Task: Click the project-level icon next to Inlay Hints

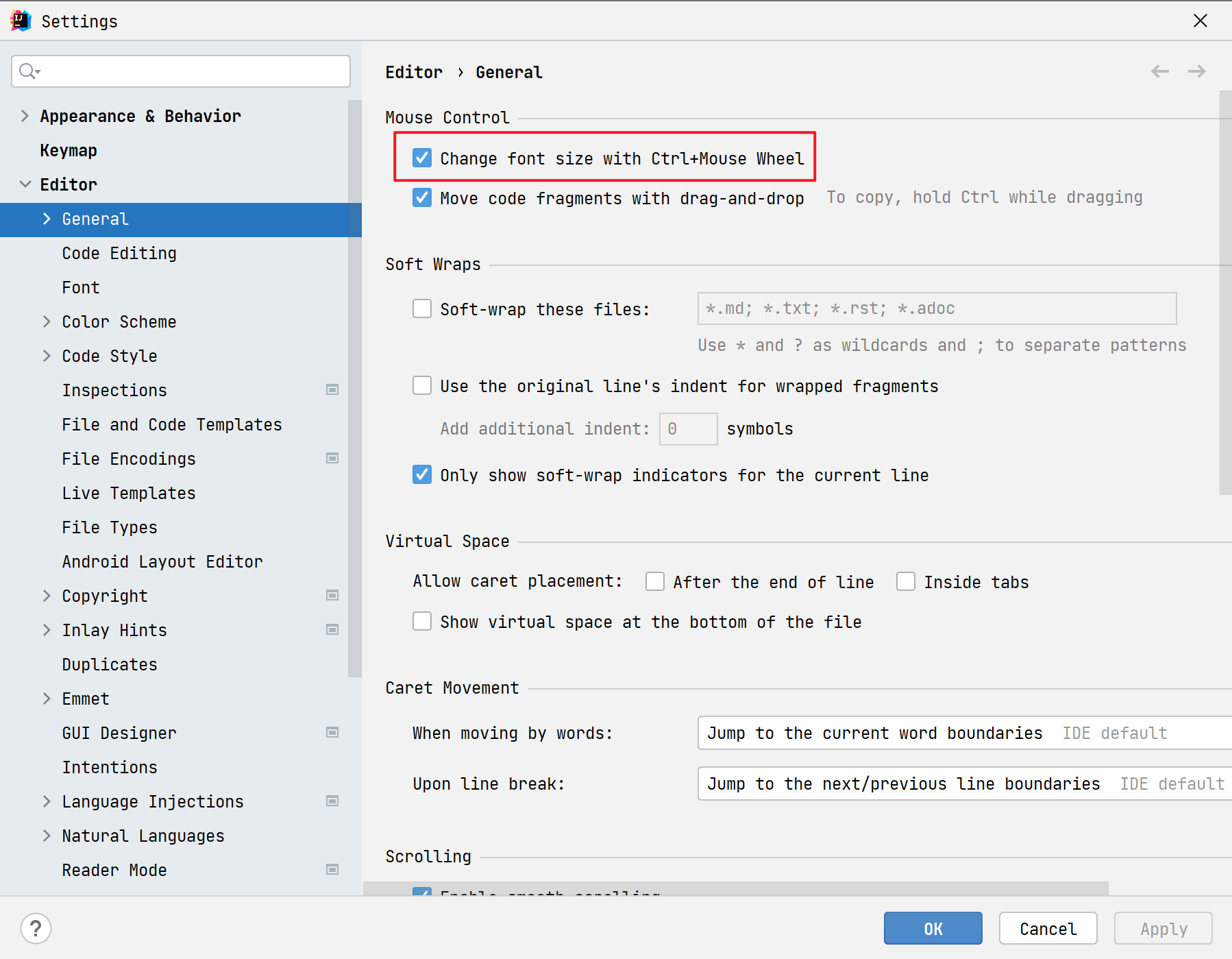Action: 332,630
